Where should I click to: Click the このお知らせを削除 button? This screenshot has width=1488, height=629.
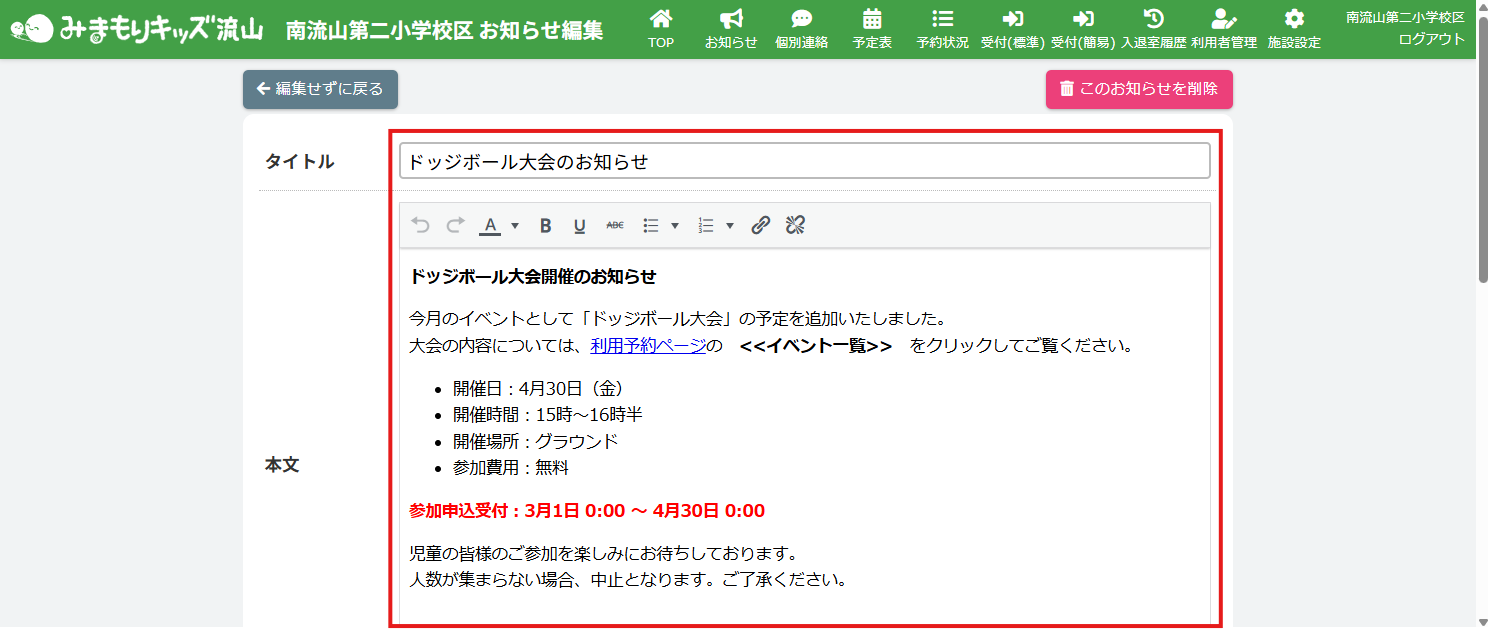[x=1139, y=89]
